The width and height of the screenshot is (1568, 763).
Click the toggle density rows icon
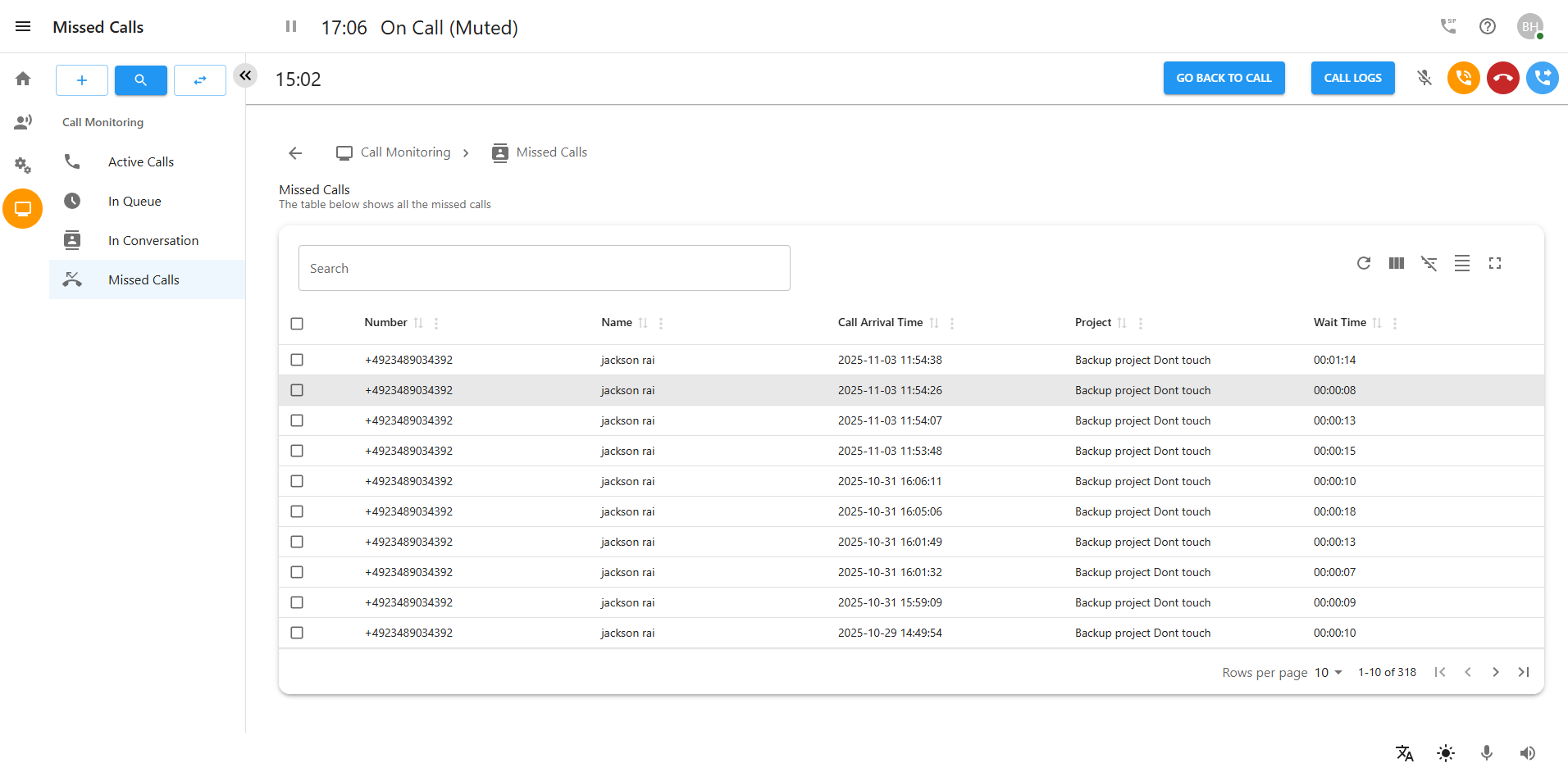1461,263
